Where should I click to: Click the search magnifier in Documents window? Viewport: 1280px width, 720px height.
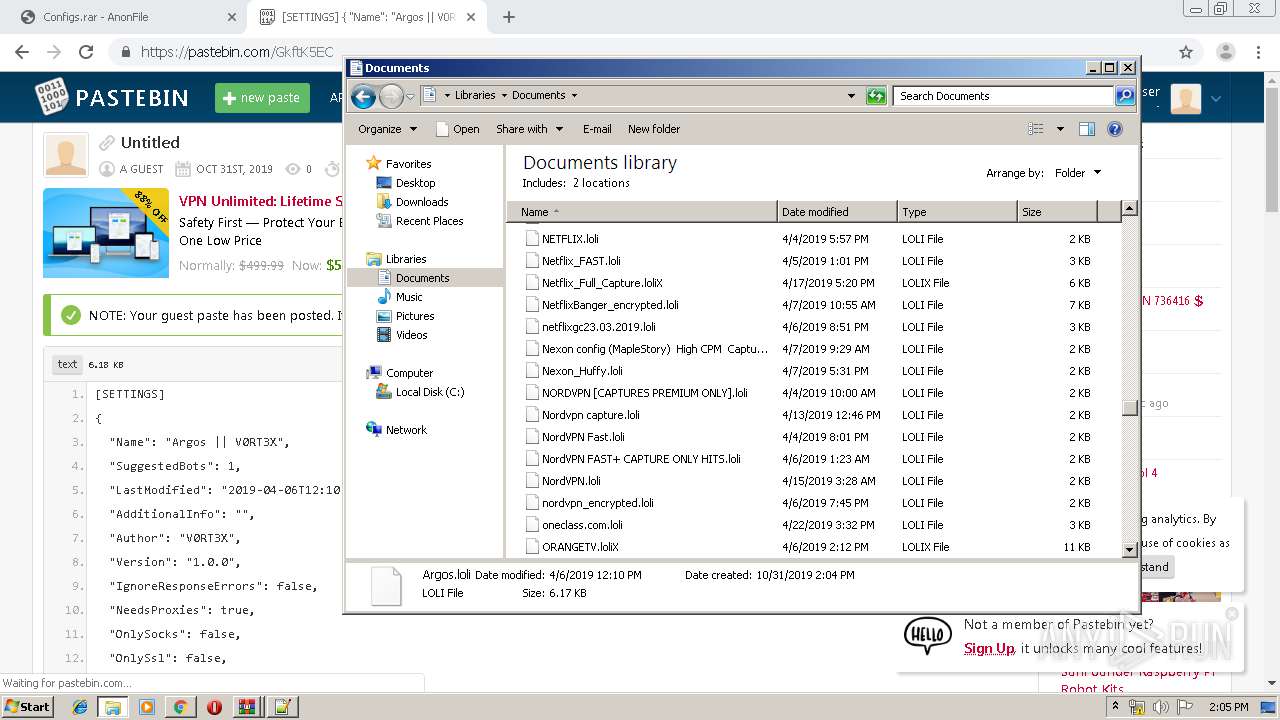[1125, 96]
